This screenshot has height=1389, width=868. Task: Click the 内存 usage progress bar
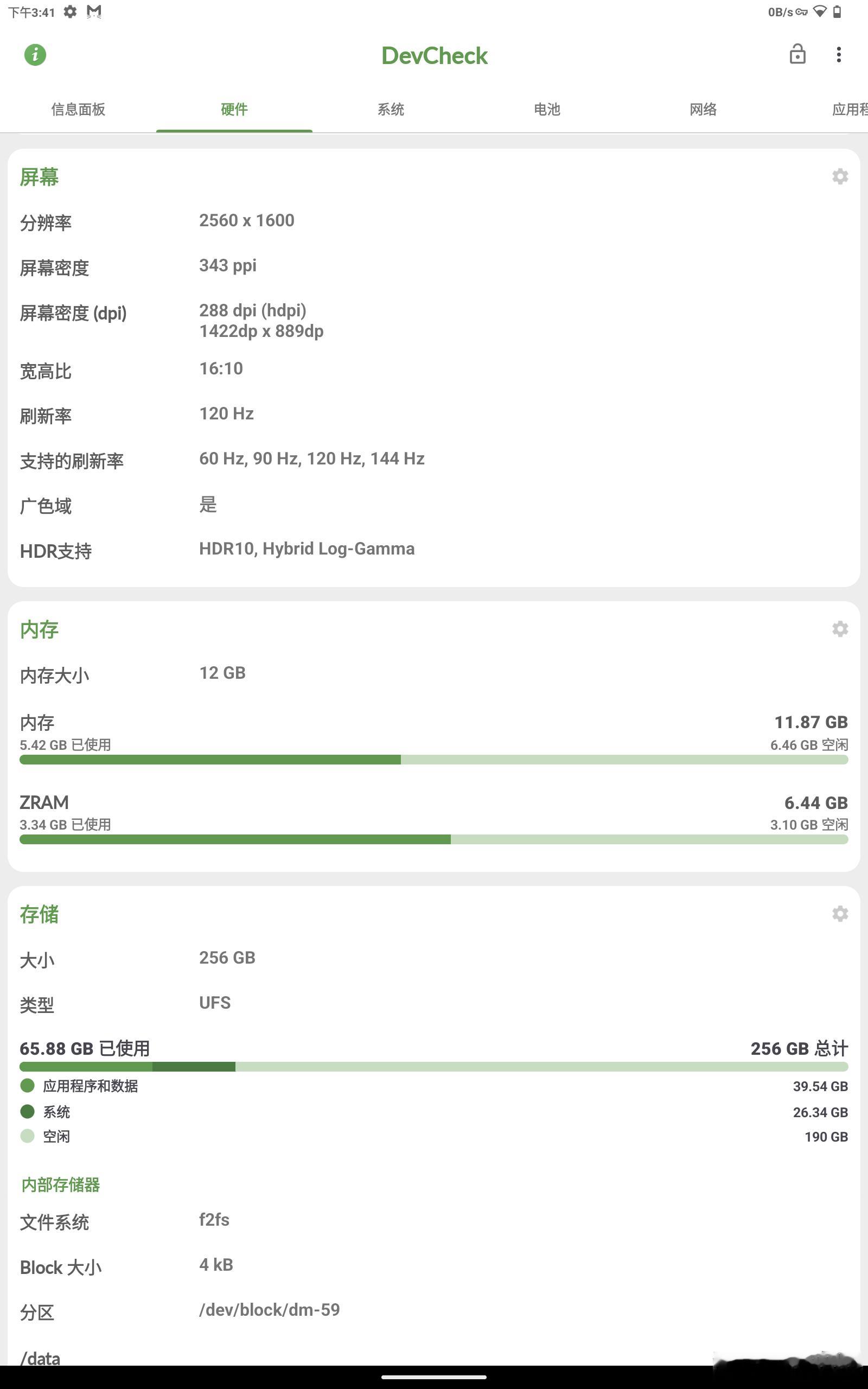click(x=433, y=760)
